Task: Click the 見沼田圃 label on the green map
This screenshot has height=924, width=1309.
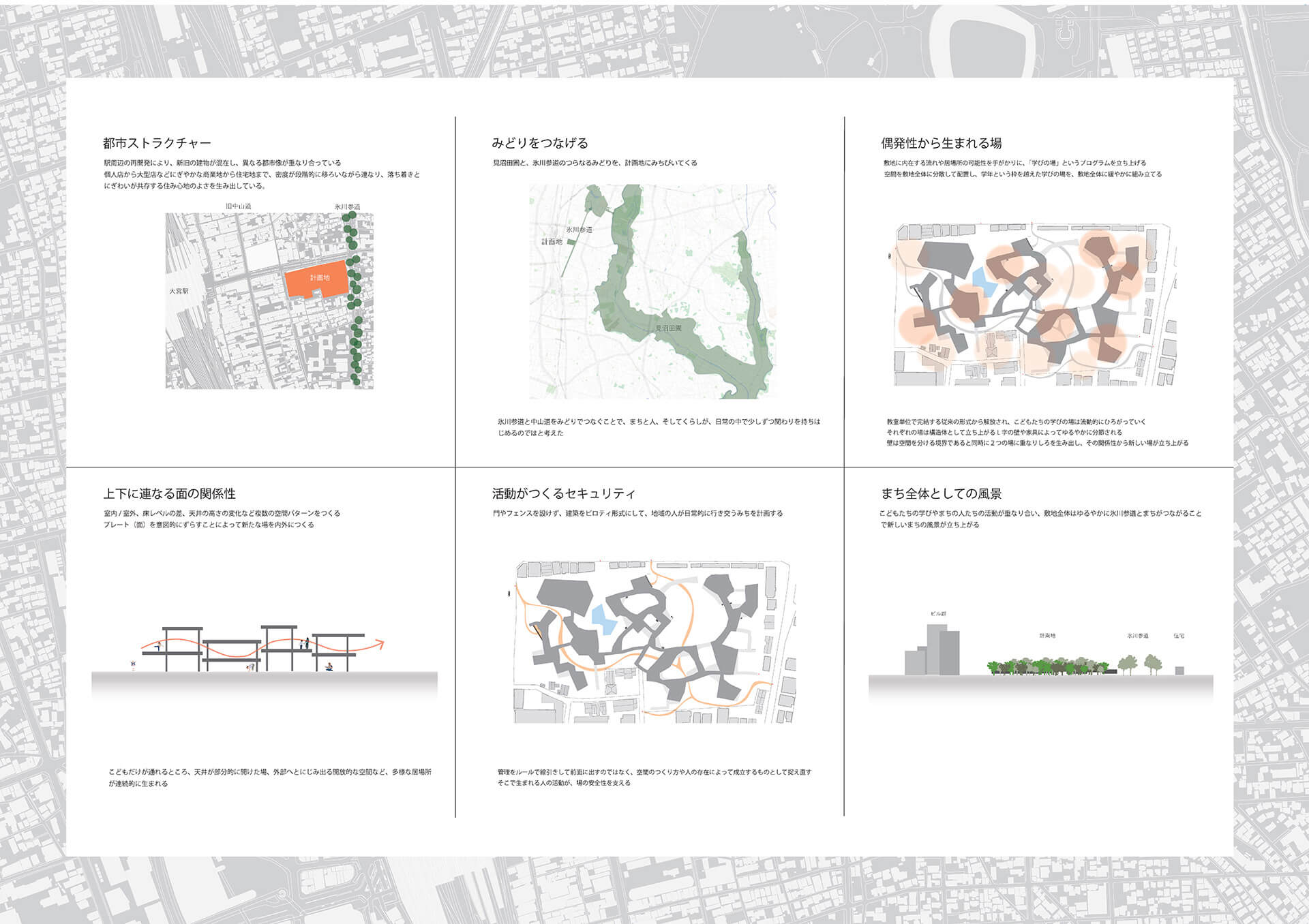Action: tap(668, 328)
